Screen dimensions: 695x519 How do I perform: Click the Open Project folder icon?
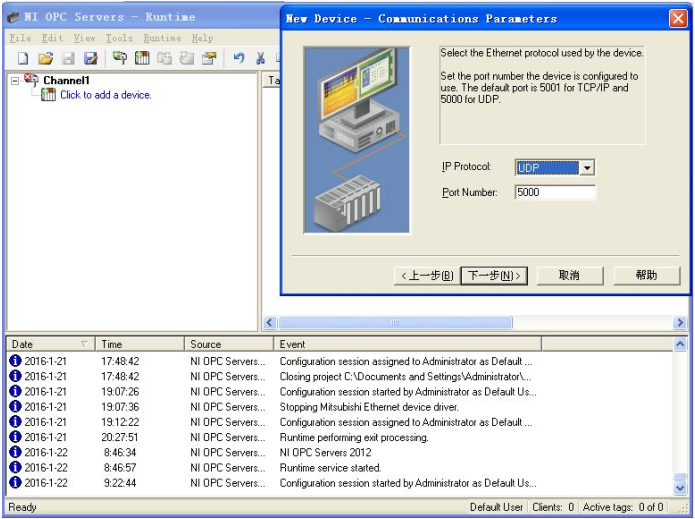pos(45,58)
